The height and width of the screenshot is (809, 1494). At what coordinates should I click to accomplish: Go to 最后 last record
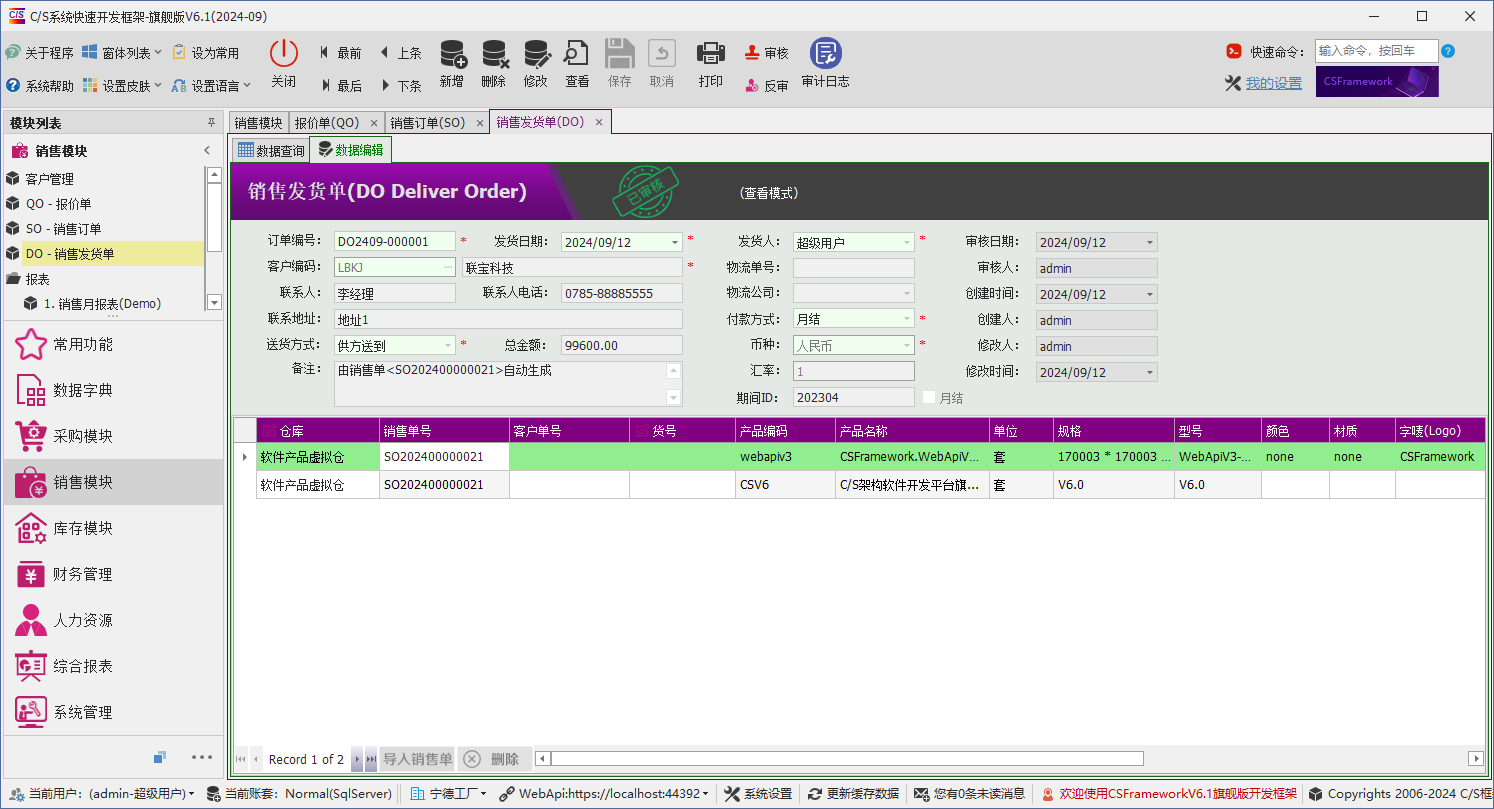pyautogui.click(x=340, y=86)
